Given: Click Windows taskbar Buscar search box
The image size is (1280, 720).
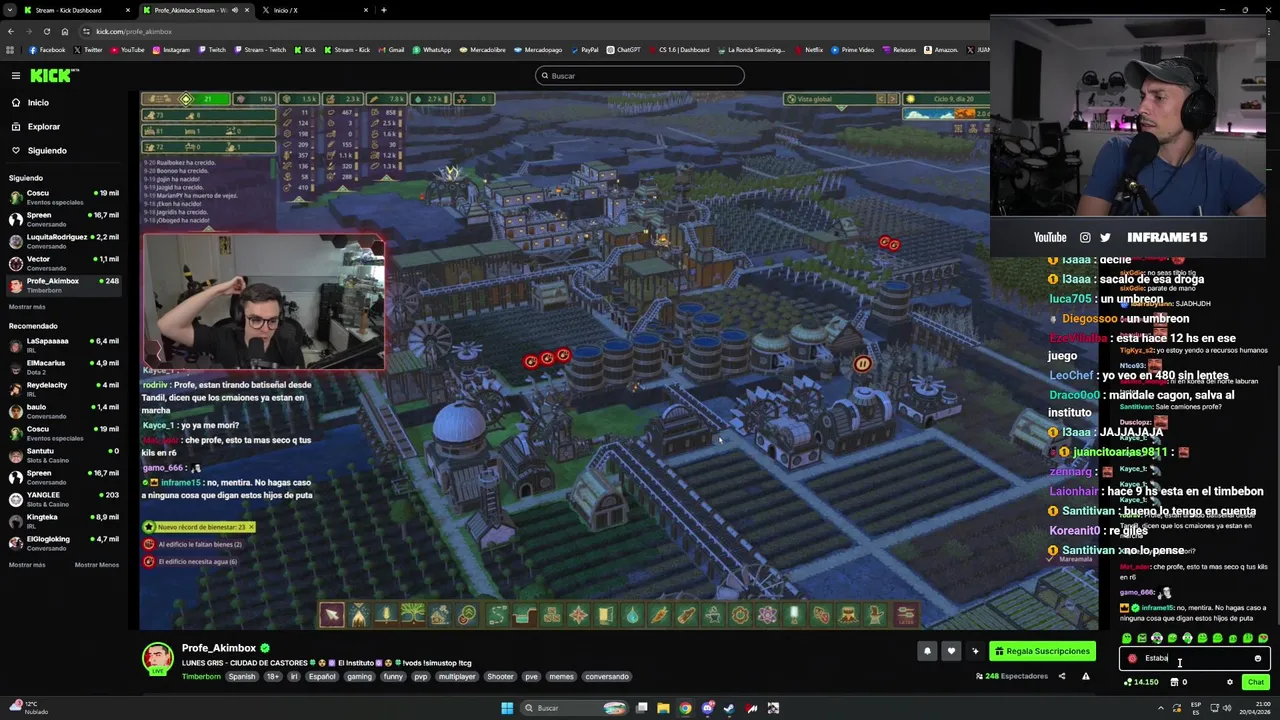Looking at the screenshot, I should tap(575, 708).
